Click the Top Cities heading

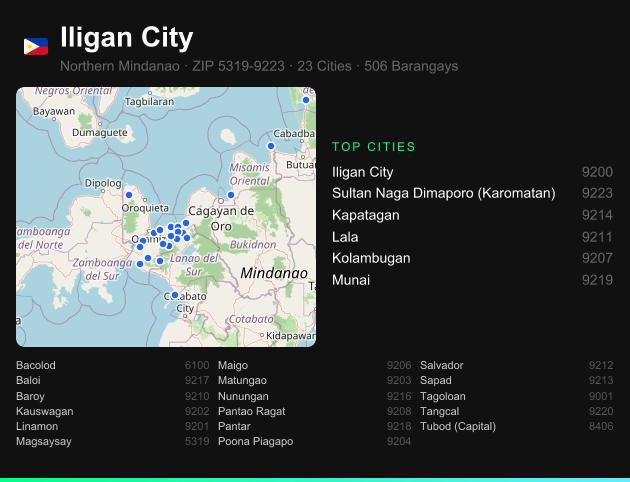[x=374, y=147]
